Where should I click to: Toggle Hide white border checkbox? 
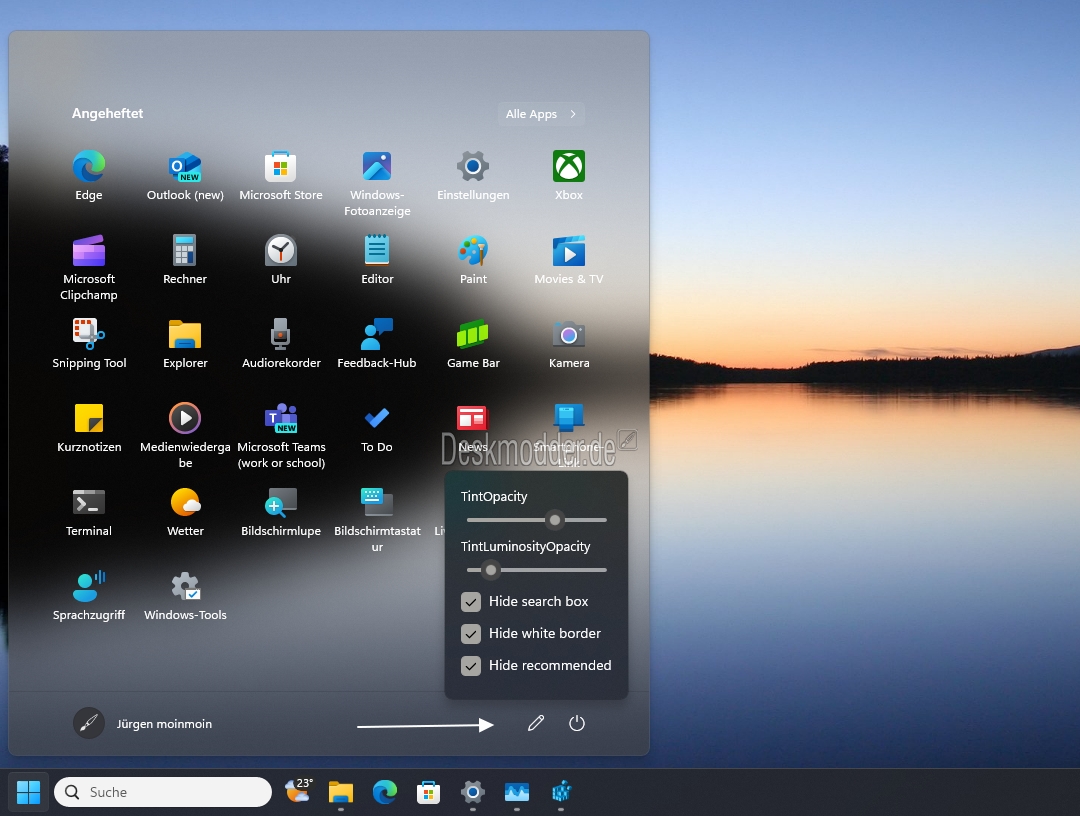coord(470,634)
